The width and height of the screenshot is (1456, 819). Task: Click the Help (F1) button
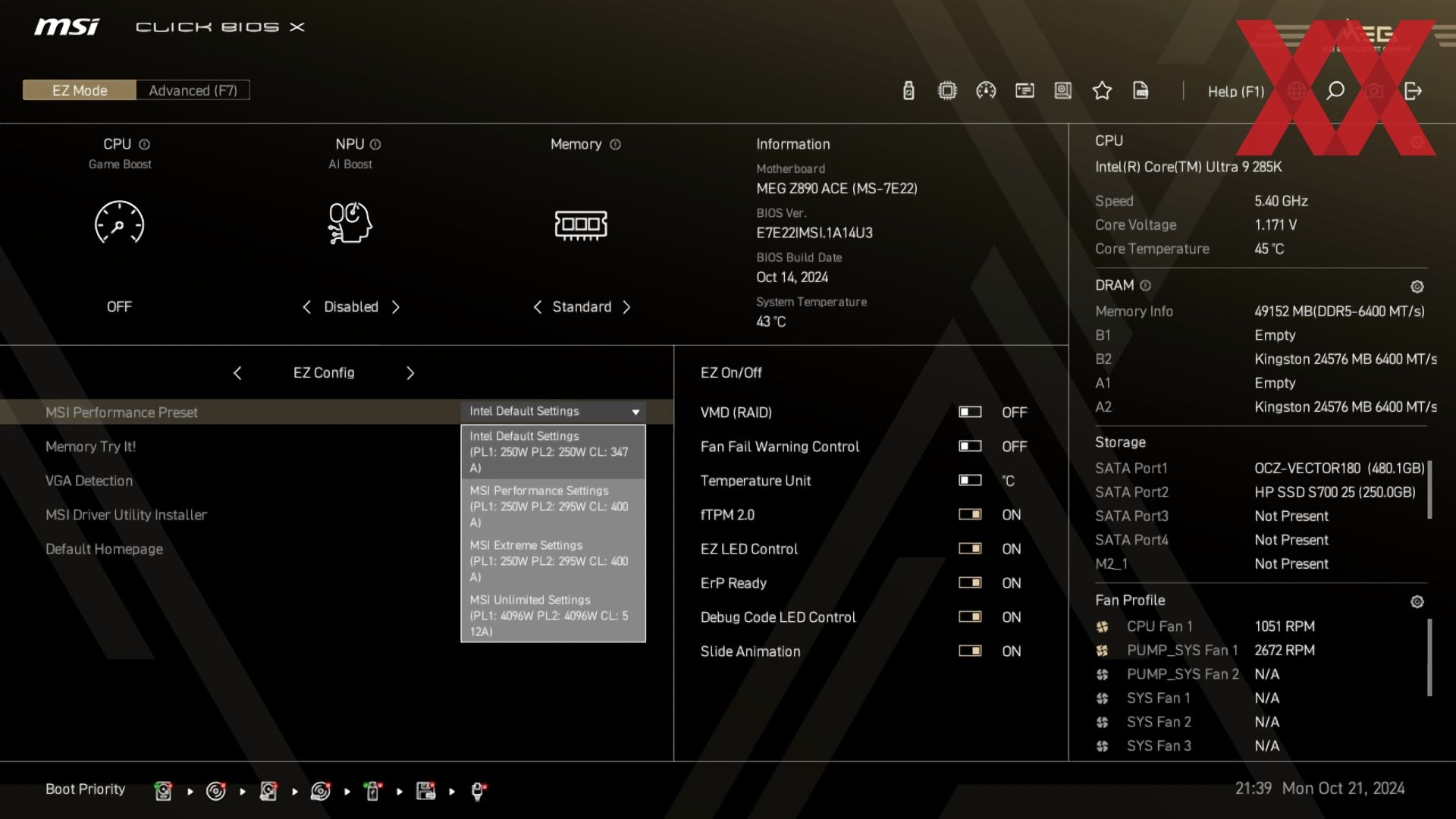(1235, 91)
